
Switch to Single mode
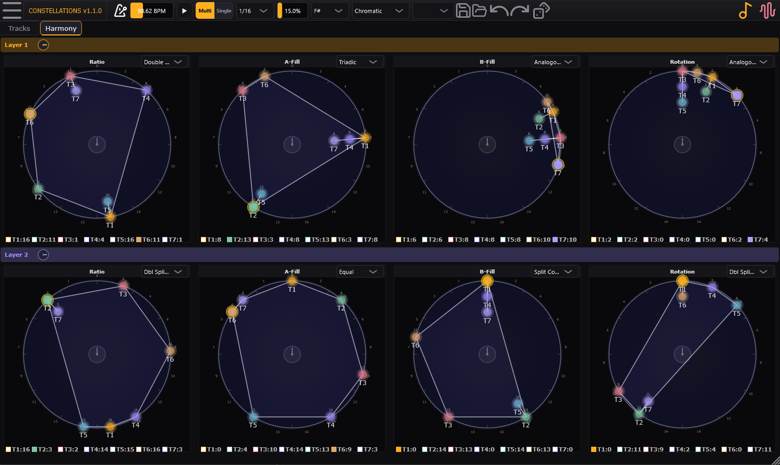pyautogui.click(x=224, y=10)
